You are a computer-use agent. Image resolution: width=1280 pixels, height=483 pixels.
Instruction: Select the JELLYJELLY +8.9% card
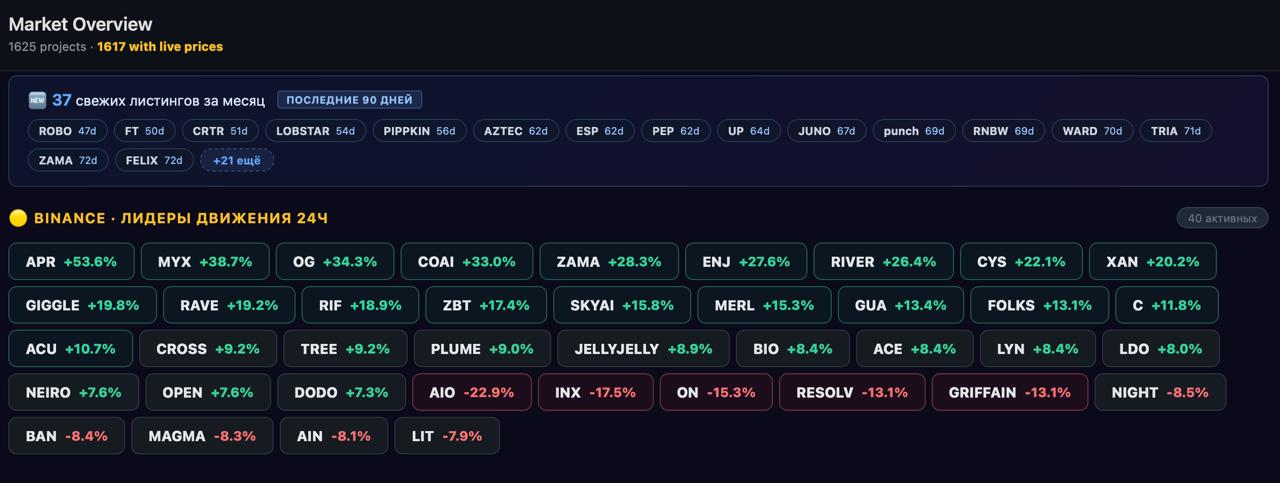[x=643, y=349]
